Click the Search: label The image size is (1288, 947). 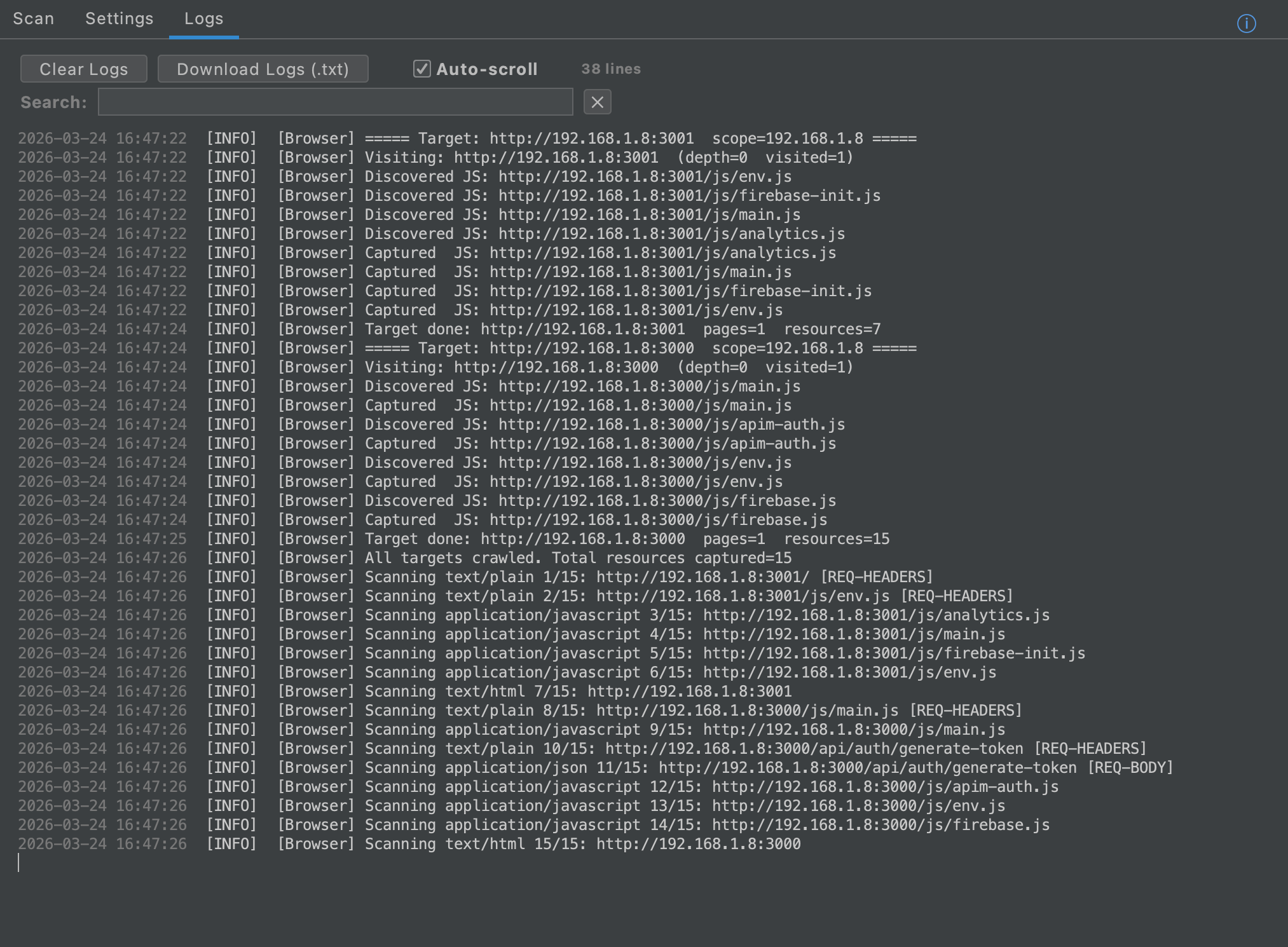53,102
